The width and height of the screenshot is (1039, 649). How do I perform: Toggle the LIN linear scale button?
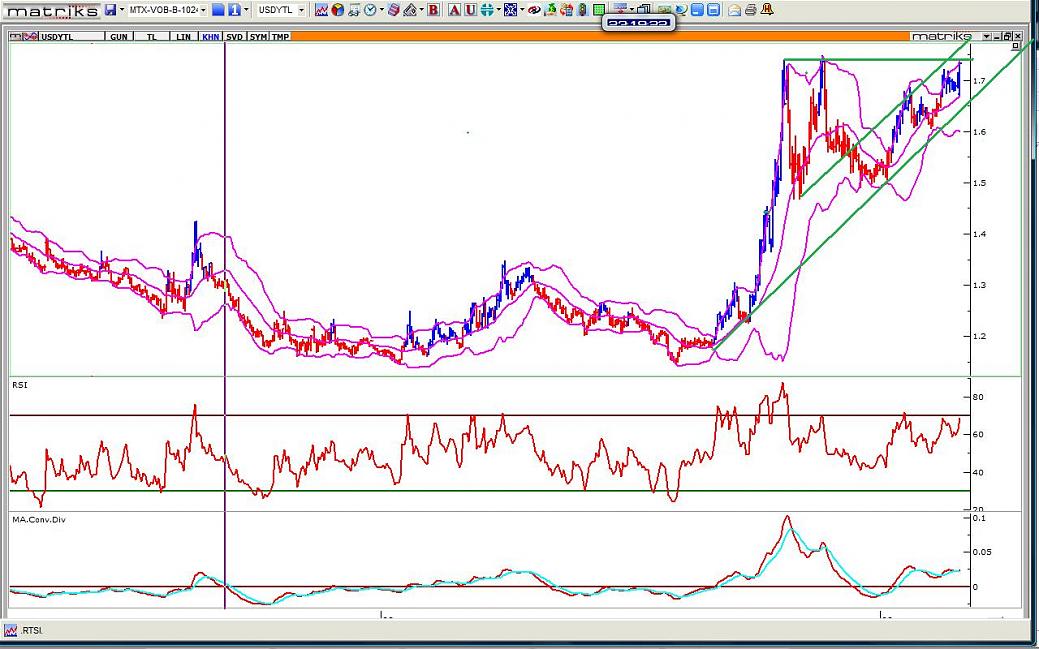coord(183,36)
